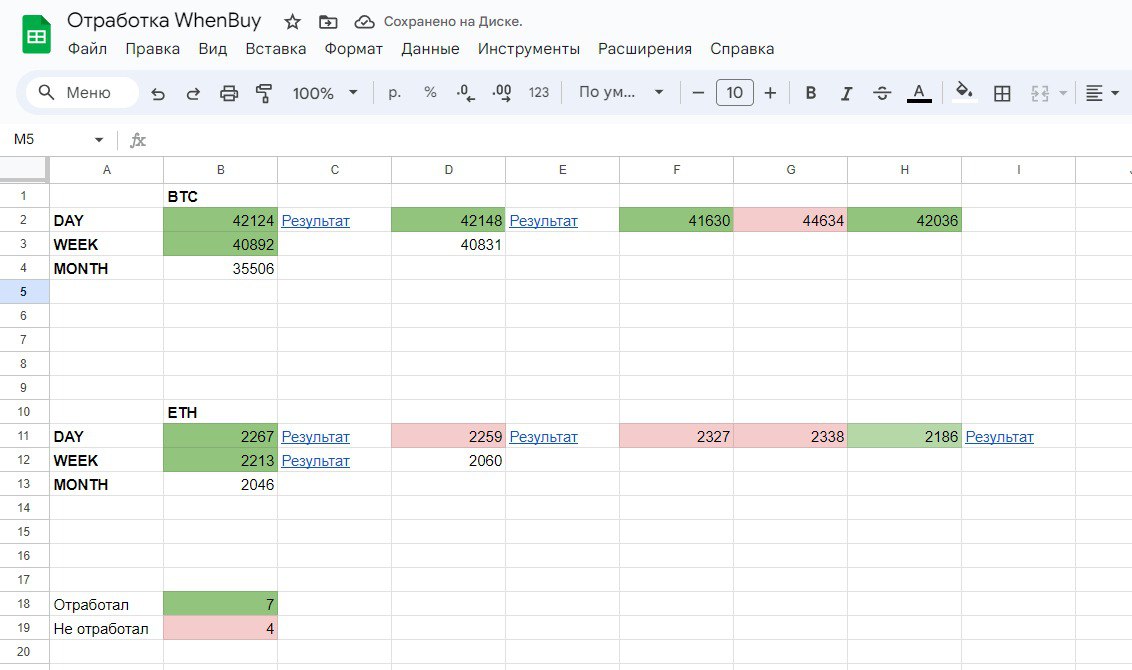
Task: Open the fill color picker
Action: point(964,93)
